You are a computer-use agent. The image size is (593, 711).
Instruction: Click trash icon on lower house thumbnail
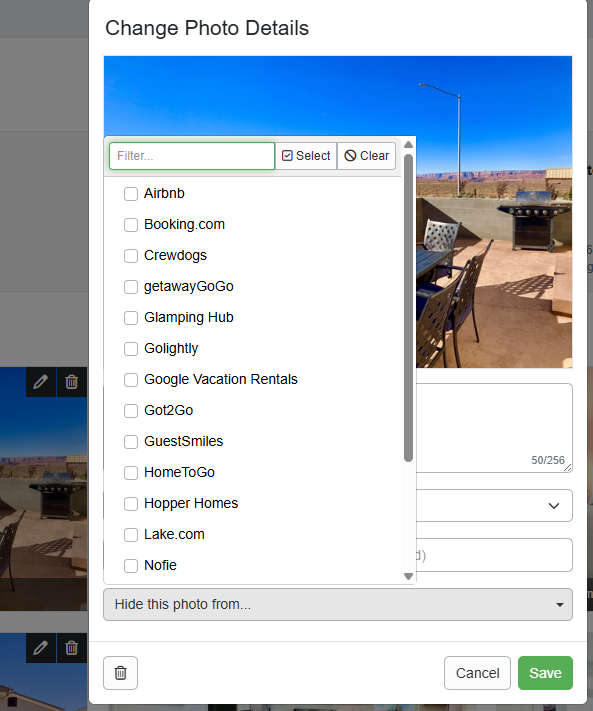[x=72, y=648]
